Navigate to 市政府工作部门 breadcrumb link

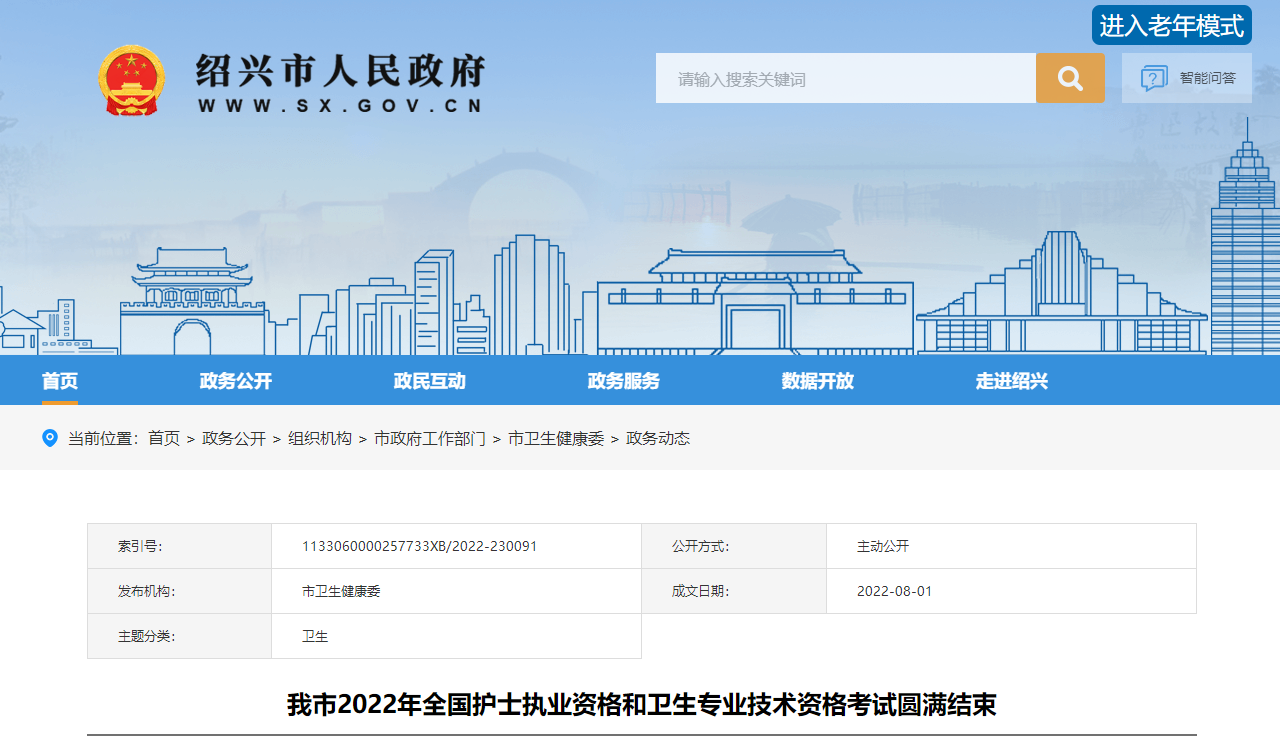tap(430, 438)
